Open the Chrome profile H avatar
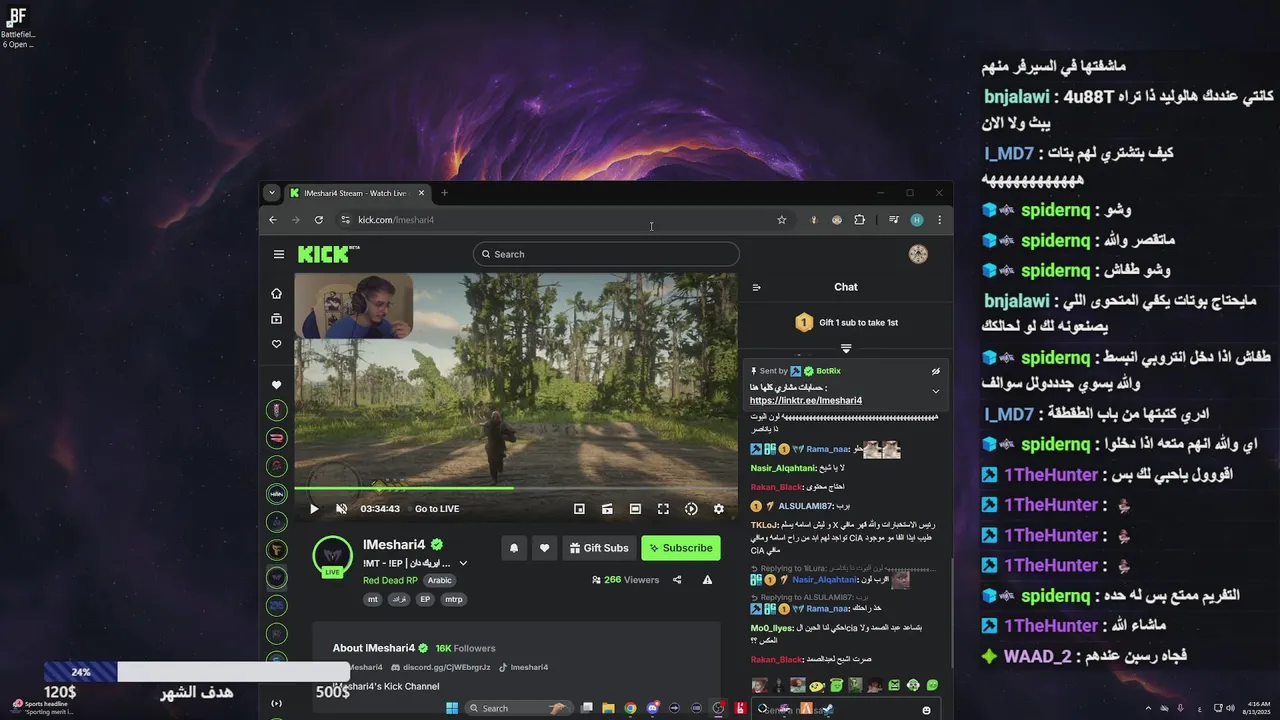Image resolution: width=1280 pixels, height=720 pixels. click(917, 220)
